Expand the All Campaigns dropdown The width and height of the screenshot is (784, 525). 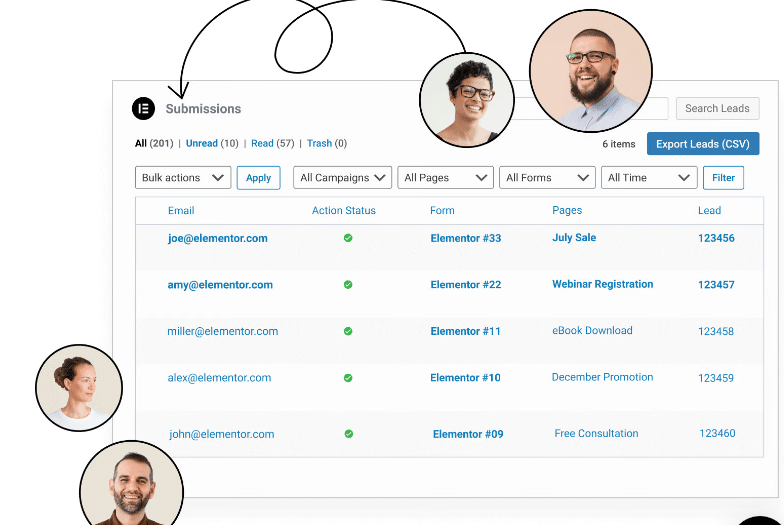pos(342,178)
